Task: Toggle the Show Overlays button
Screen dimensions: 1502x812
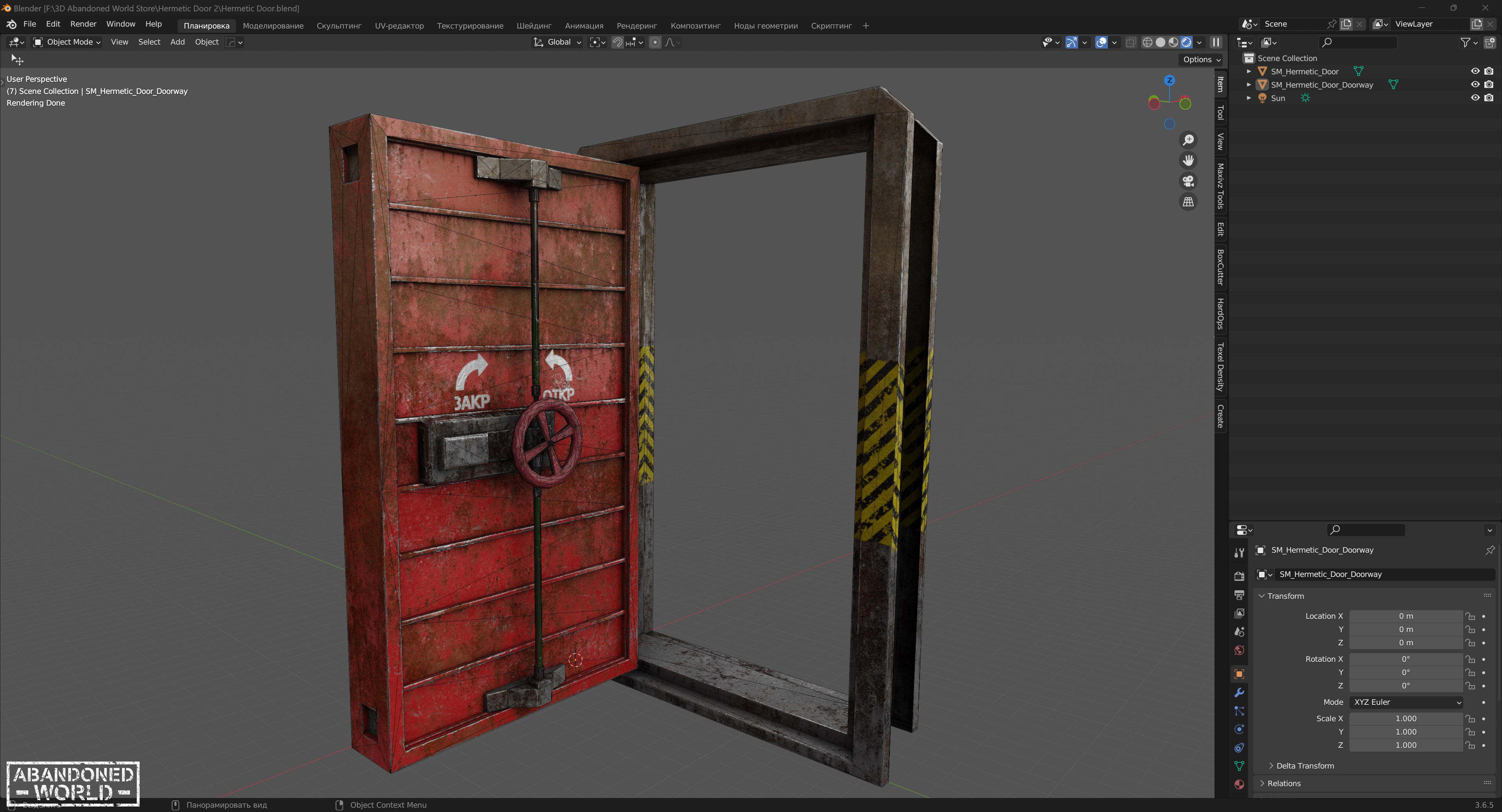Action: [1101, 42]
